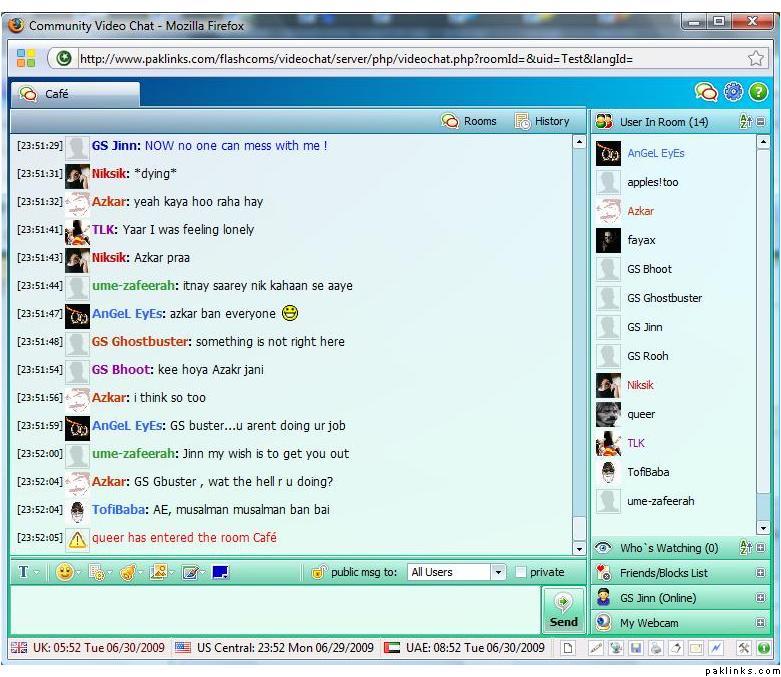Expand the My Webcam panel
Screen dimensions: 781x677
coord(761,623)
